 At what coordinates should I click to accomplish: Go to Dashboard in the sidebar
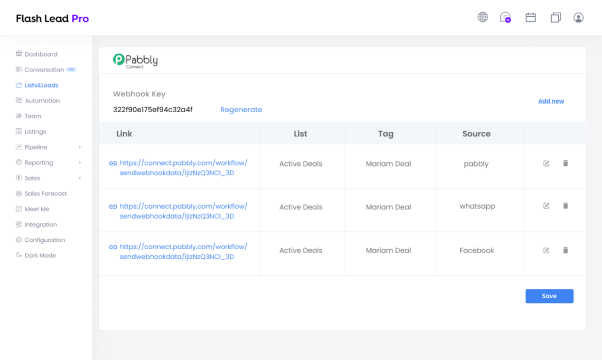pos(36,54)
